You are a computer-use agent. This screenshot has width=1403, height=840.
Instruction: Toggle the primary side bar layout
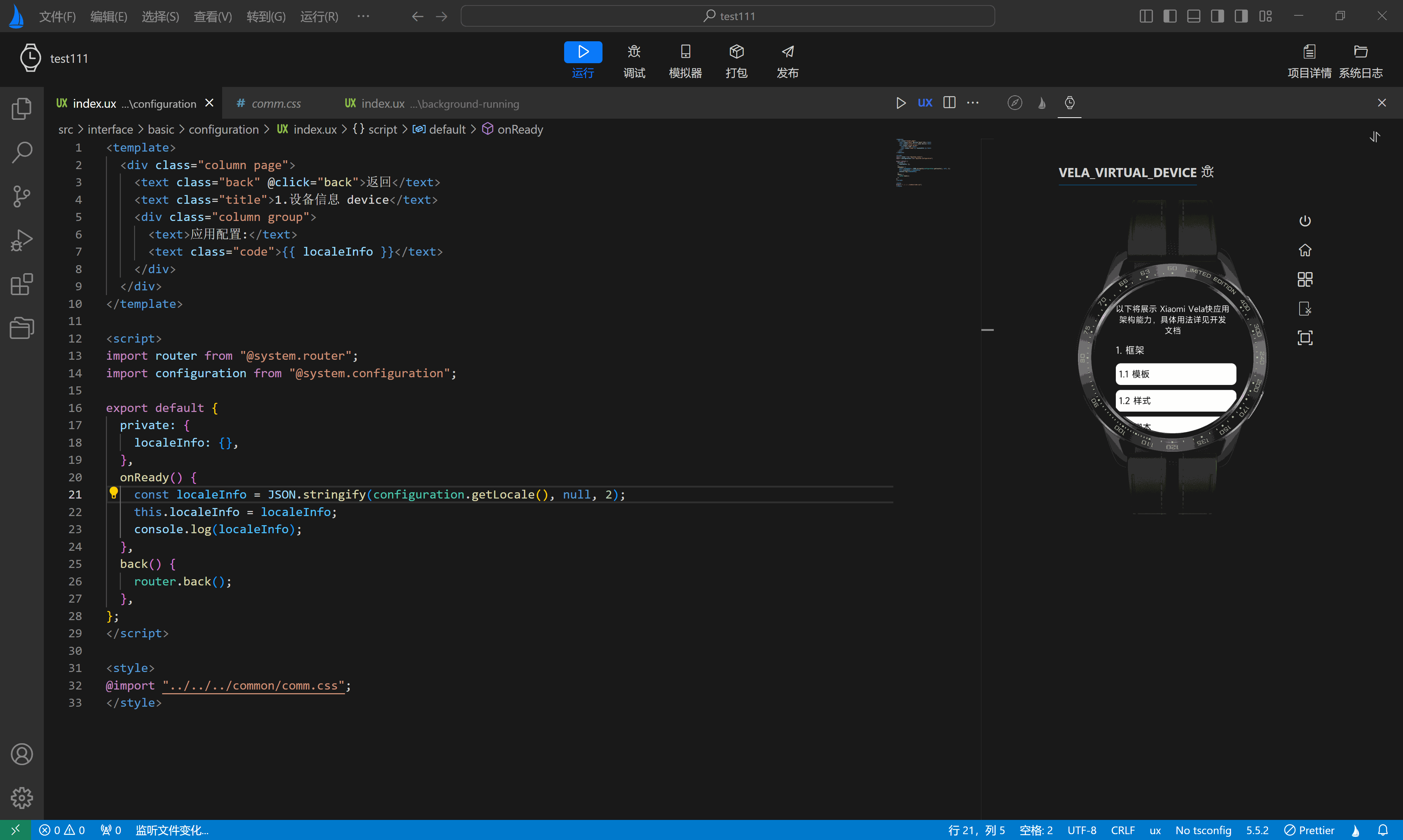[1170, 16]
